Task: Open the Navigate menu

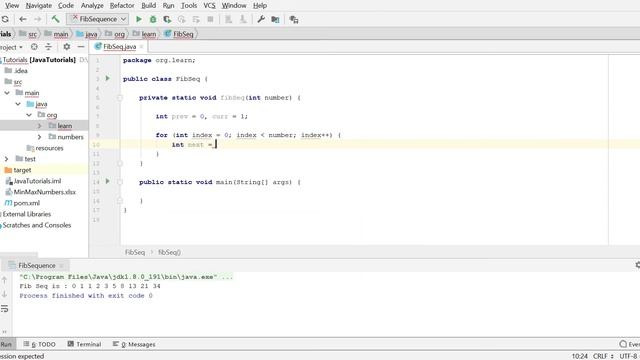Action: coord(39,6)
